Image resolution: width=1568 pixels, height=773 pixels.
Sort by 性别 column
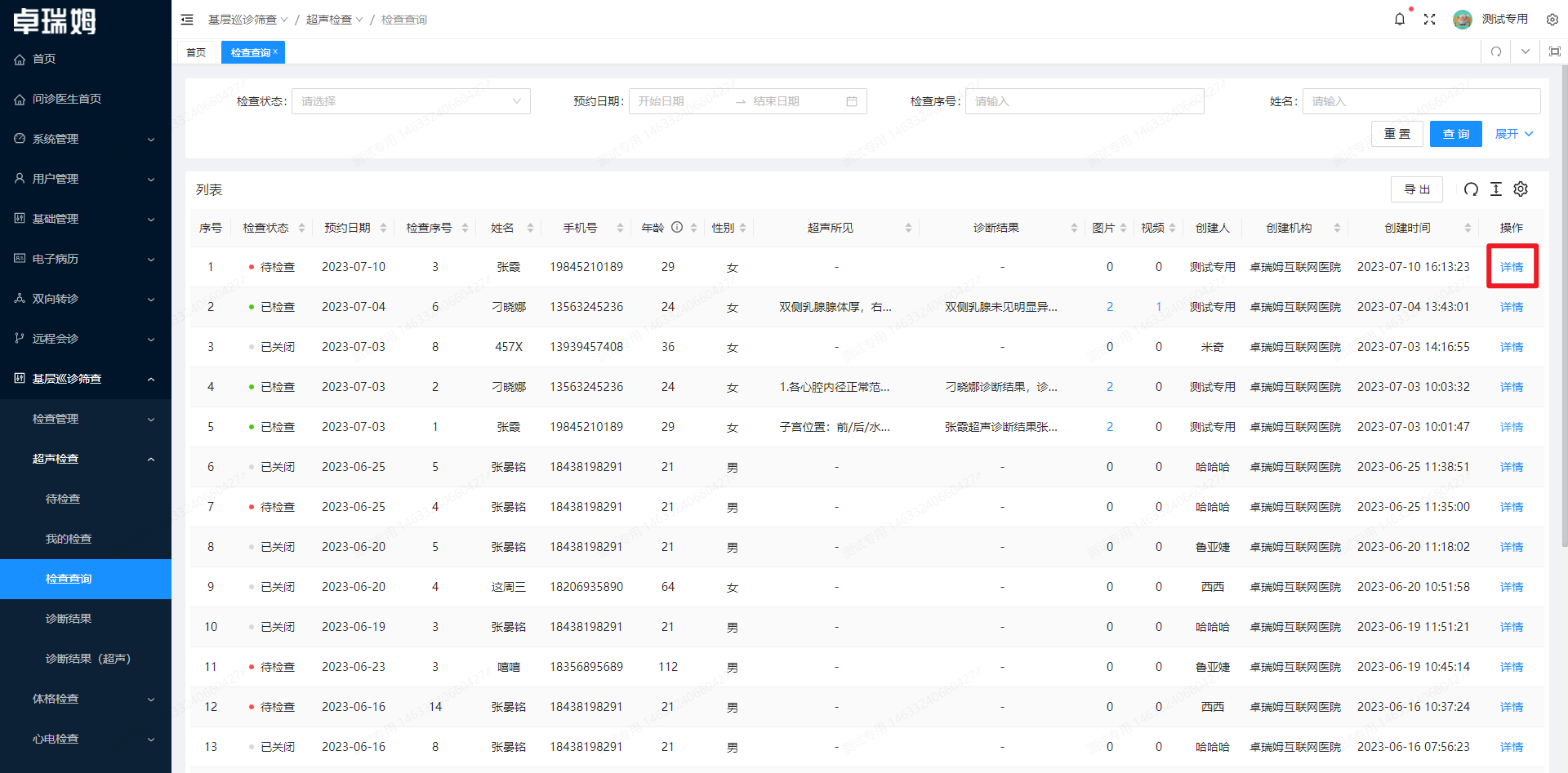[x=742, y=228]
